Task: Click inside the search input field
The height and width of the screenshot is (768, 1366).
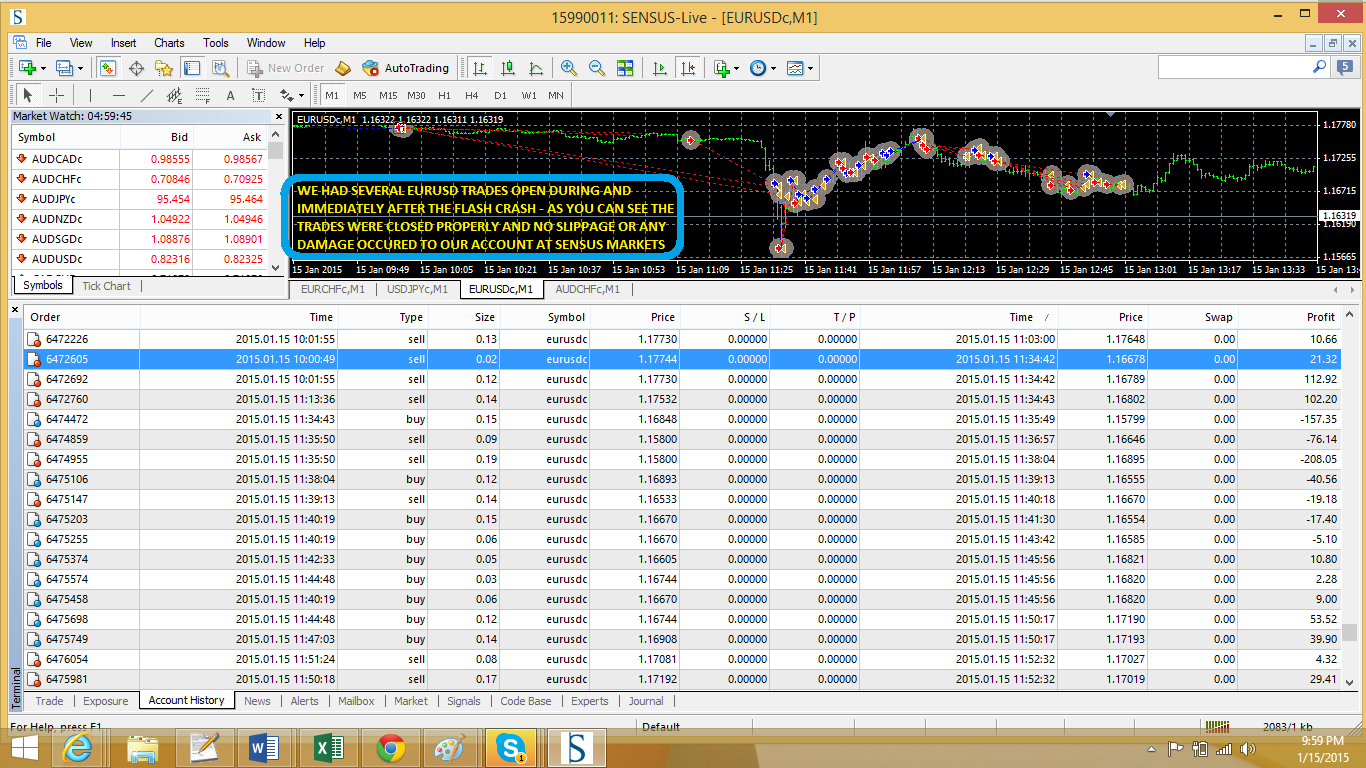Action: point(1234,67)
